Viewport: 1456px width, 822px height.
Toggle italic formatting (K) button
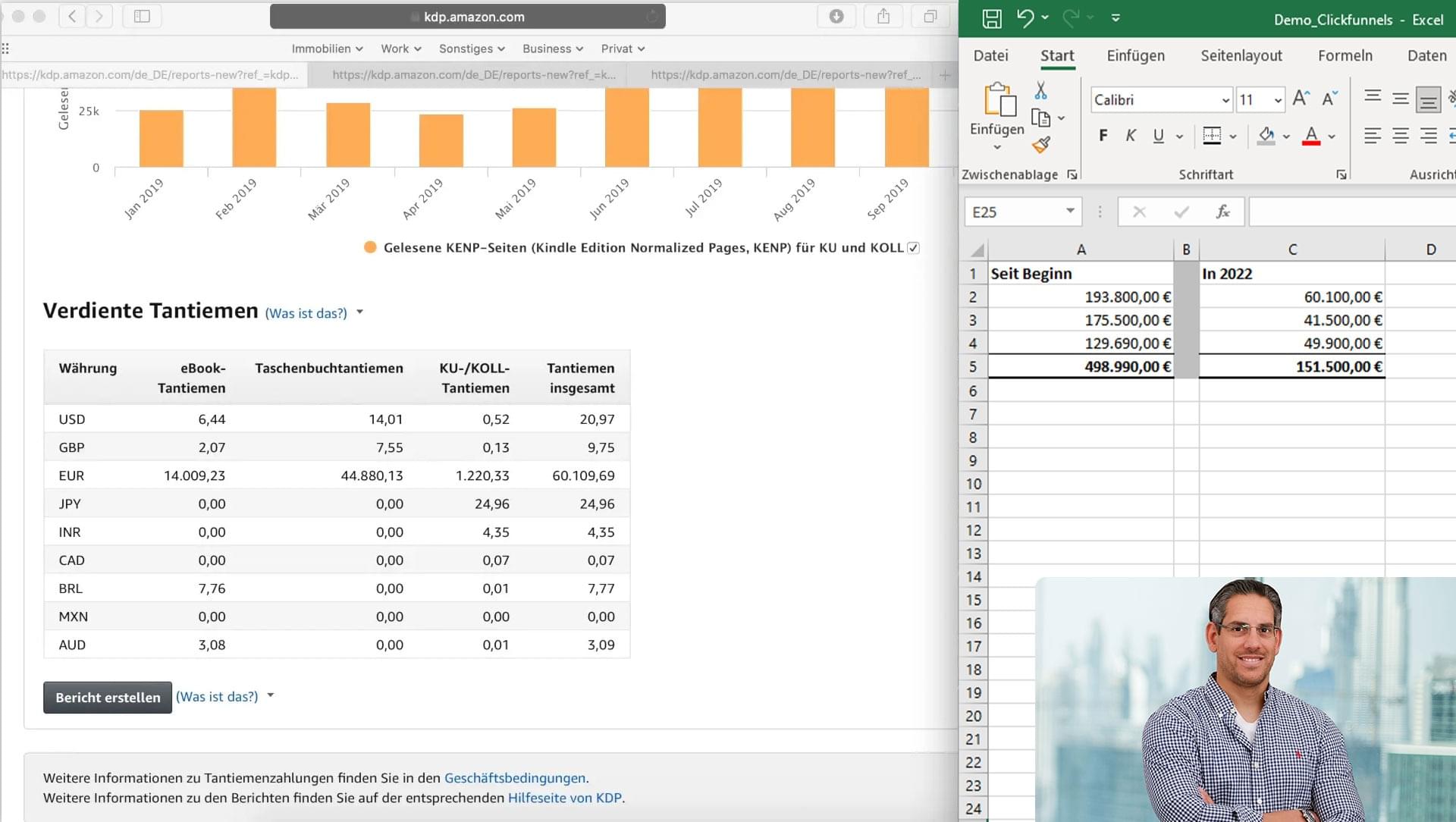point(1130,136)
